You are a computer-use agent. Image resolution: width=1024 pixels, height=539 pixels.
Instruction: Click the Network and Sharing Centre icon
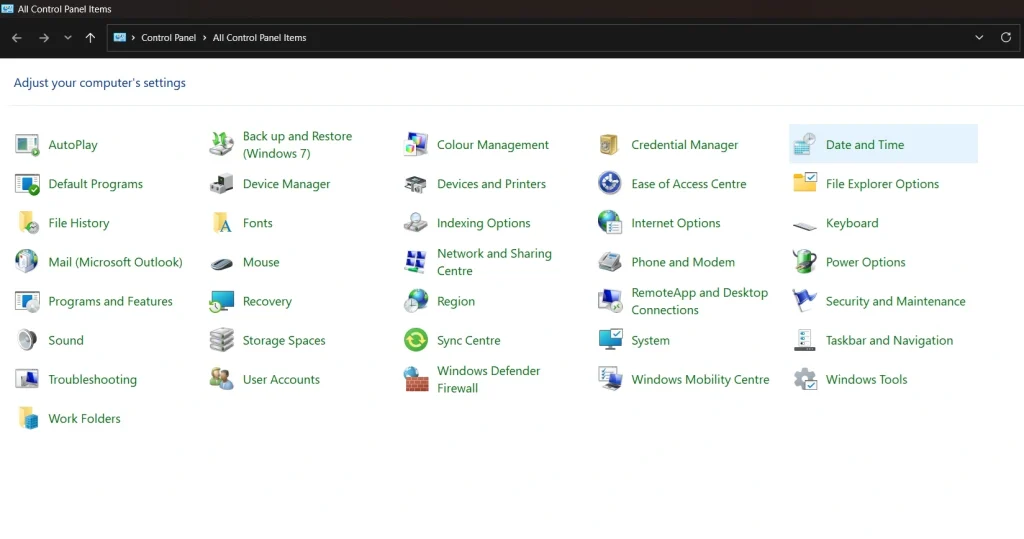[x=415, y=261]
